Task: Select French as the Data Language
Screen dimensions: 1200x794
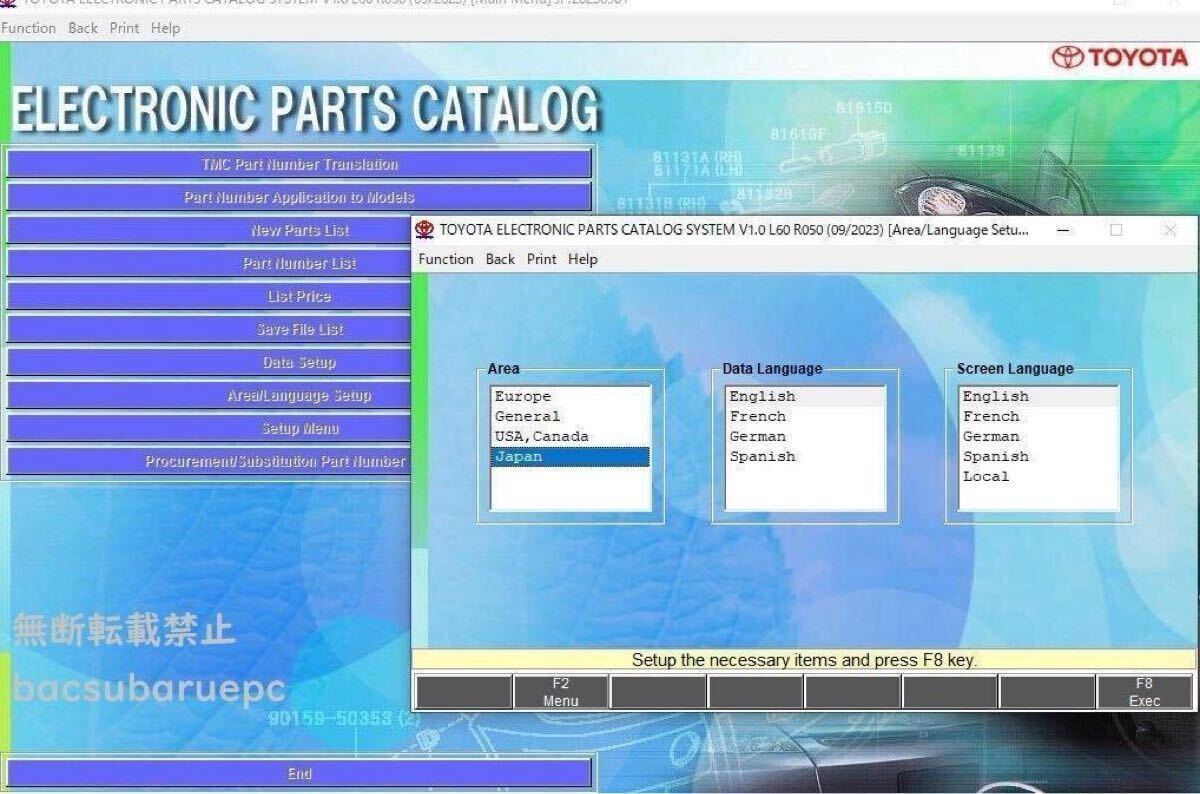Action: click(758, 417)
